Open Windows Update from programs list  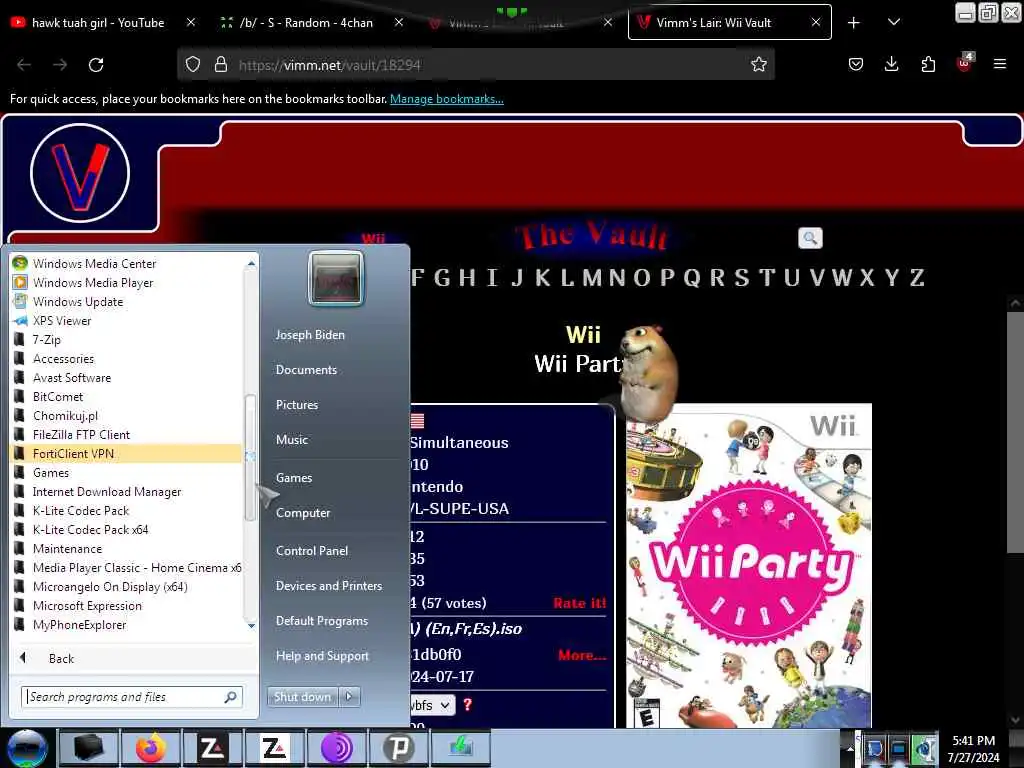[x=78, y=302]
